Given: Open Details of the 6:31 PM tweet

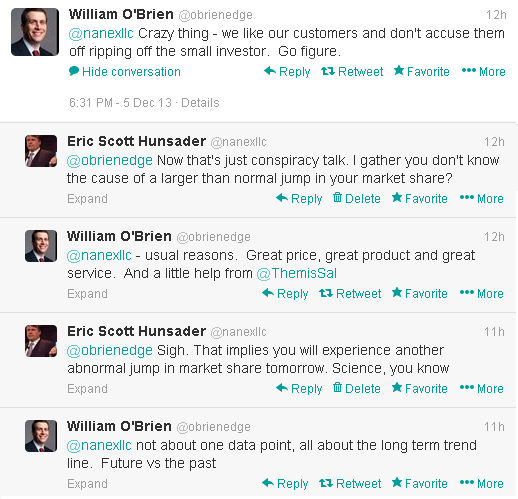Looking at the screenshot, I should point(200,103).
